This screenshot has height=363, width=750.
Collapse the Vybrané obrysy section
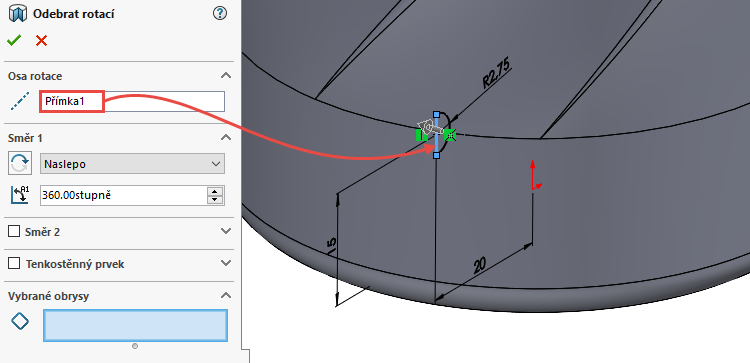pos(226,296)
